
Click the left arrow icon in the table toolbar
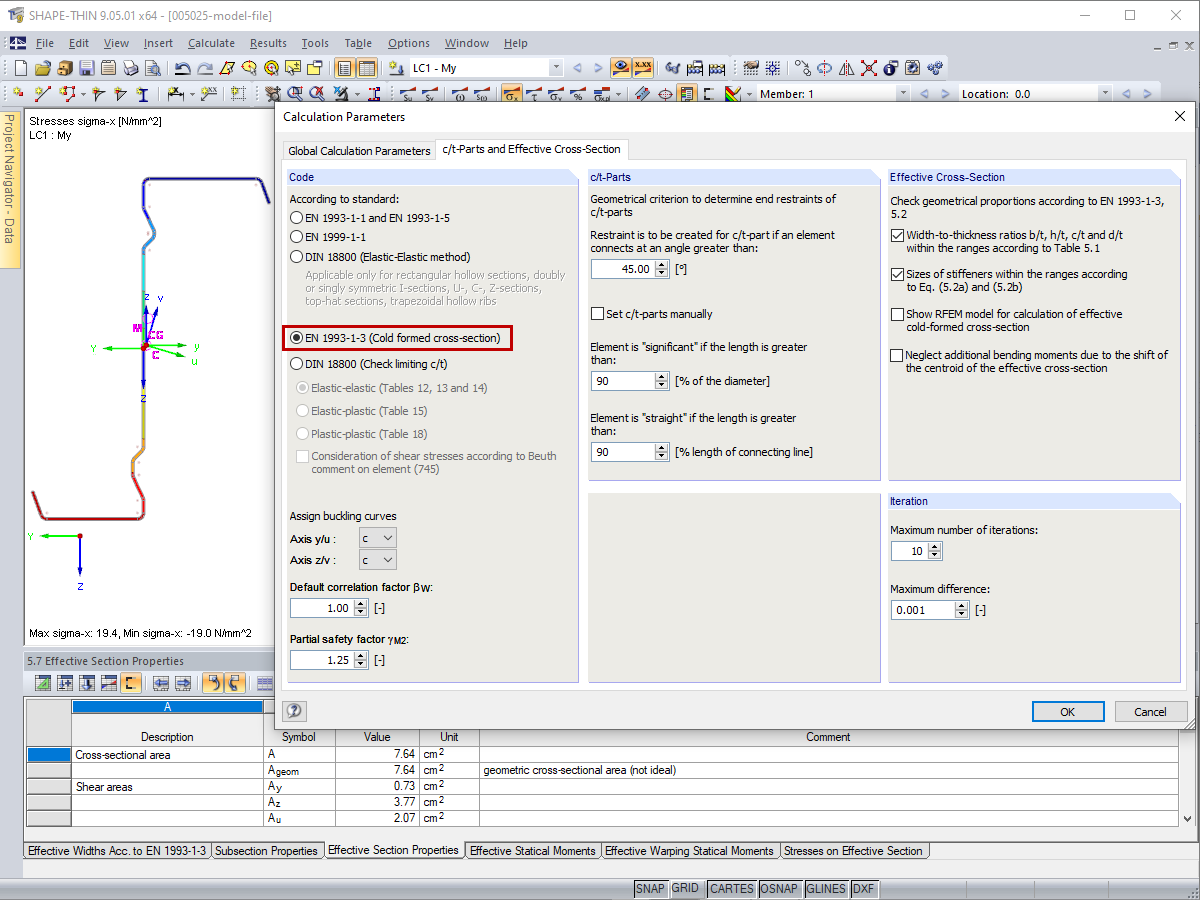160,683
